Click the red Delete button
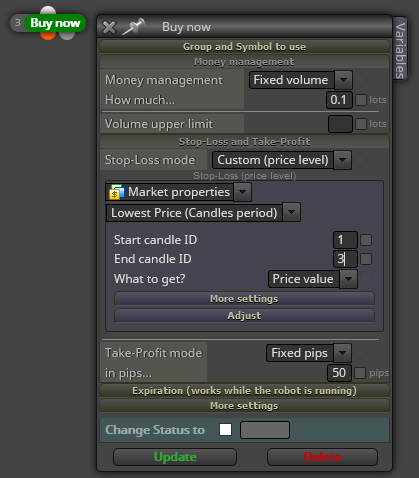The width and height of the screenshot is (419, 478). click(x=322, y=457)
